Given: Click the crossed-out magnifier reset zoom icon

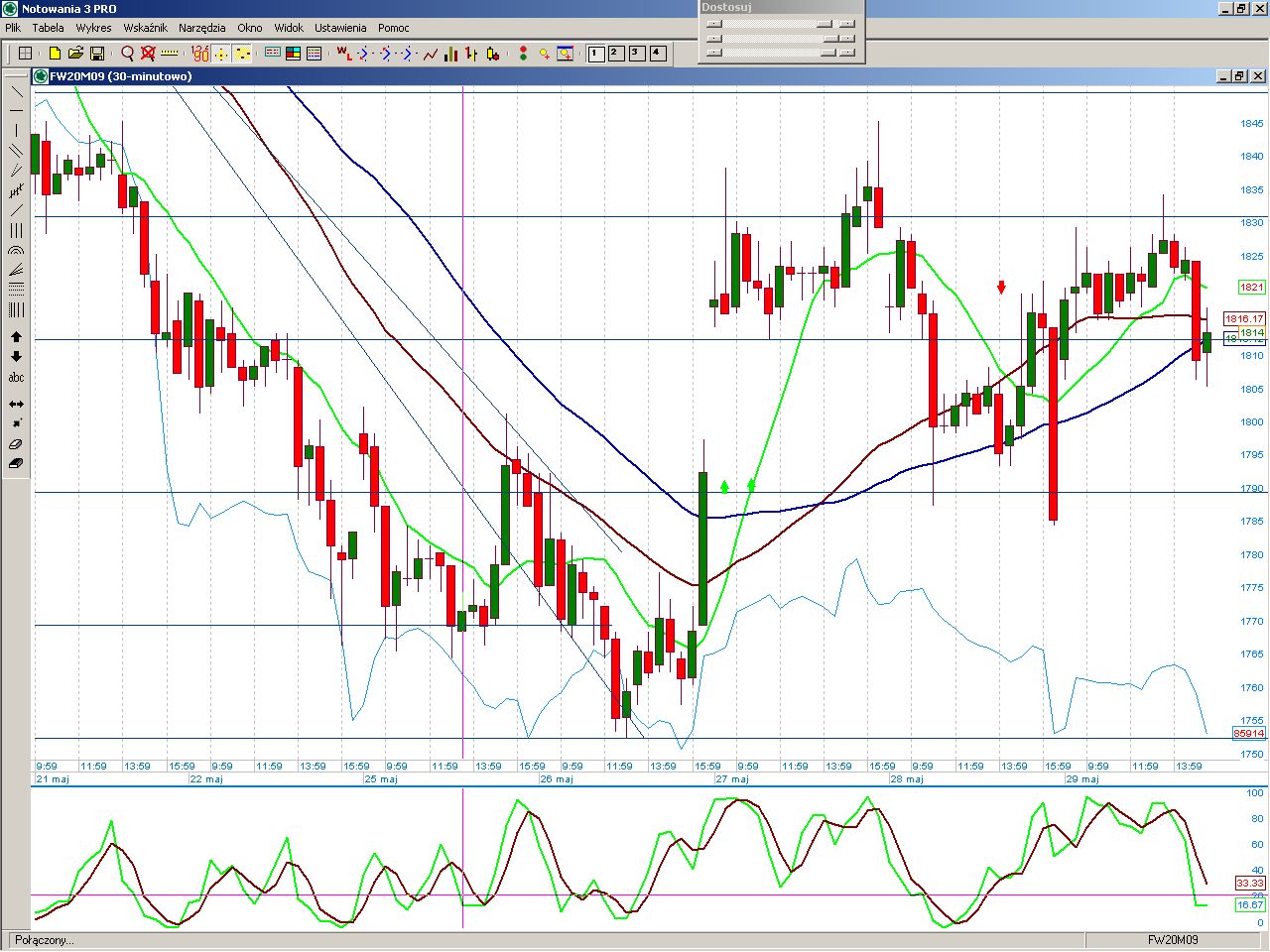Looking at the screenshot, I should click(x=148, y=54).
